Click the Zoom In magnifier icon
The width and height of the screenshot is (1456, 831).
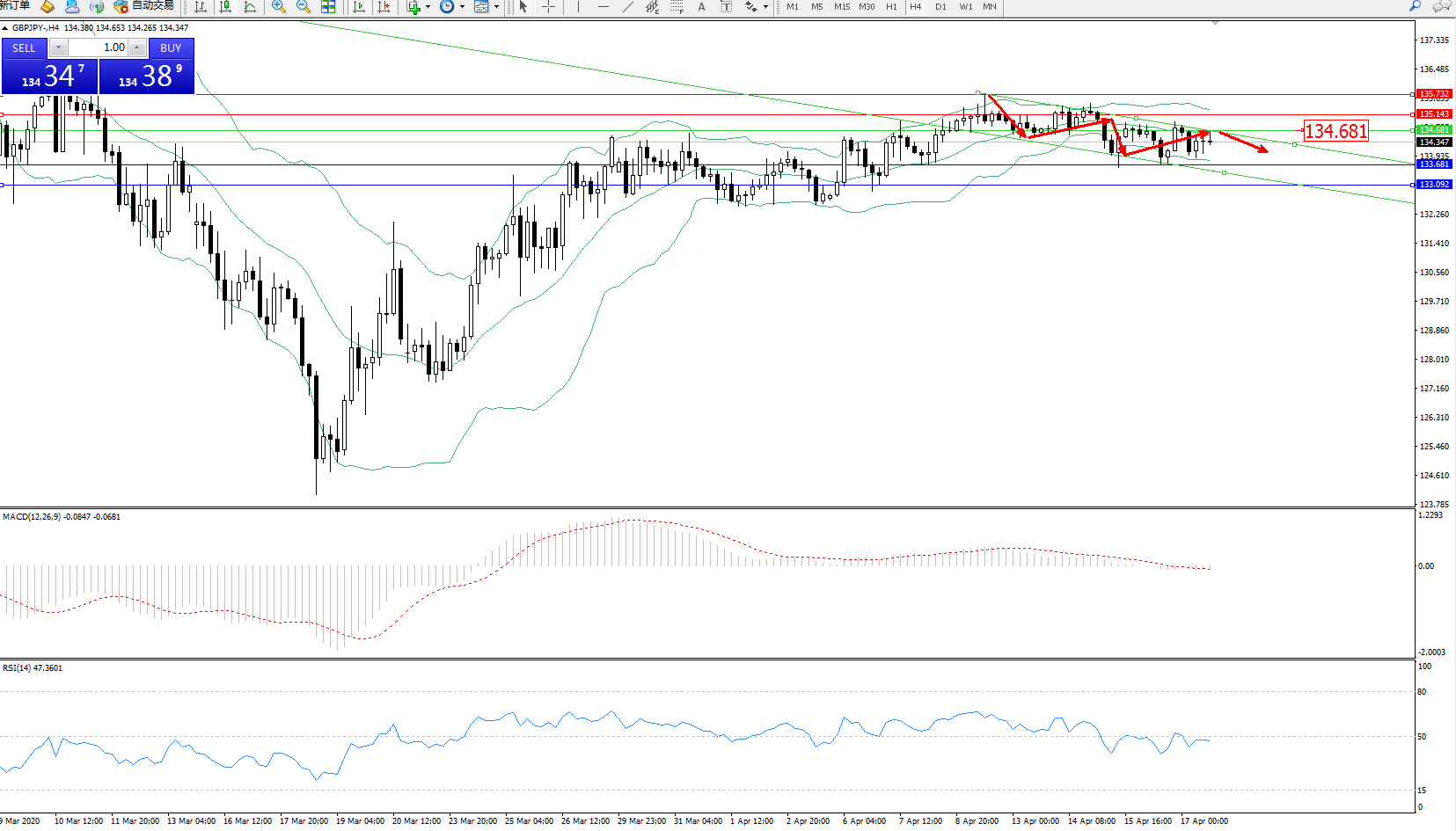(x=279, y=7)
